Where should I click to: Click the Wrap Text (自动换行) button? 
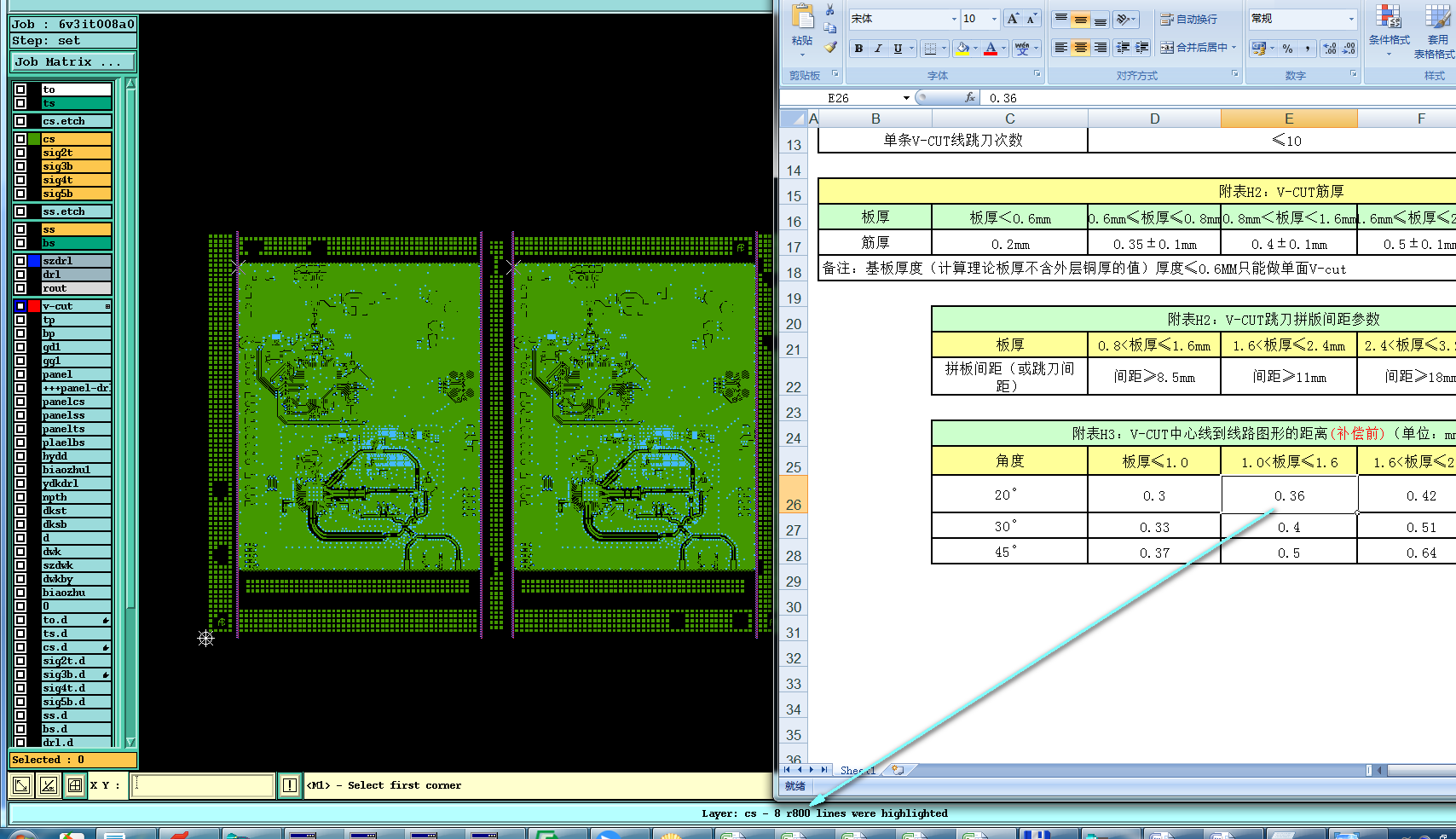[x=1188, y=19]
